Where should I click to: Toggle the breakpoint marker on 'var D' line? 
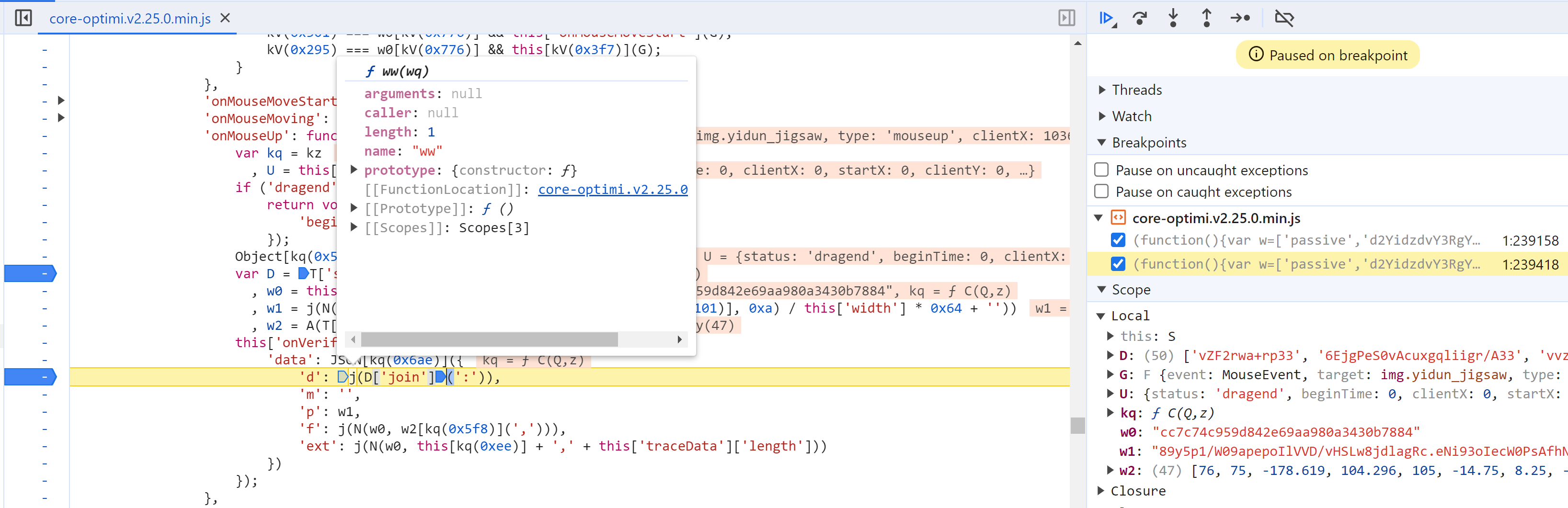click(x=31, y=274)
